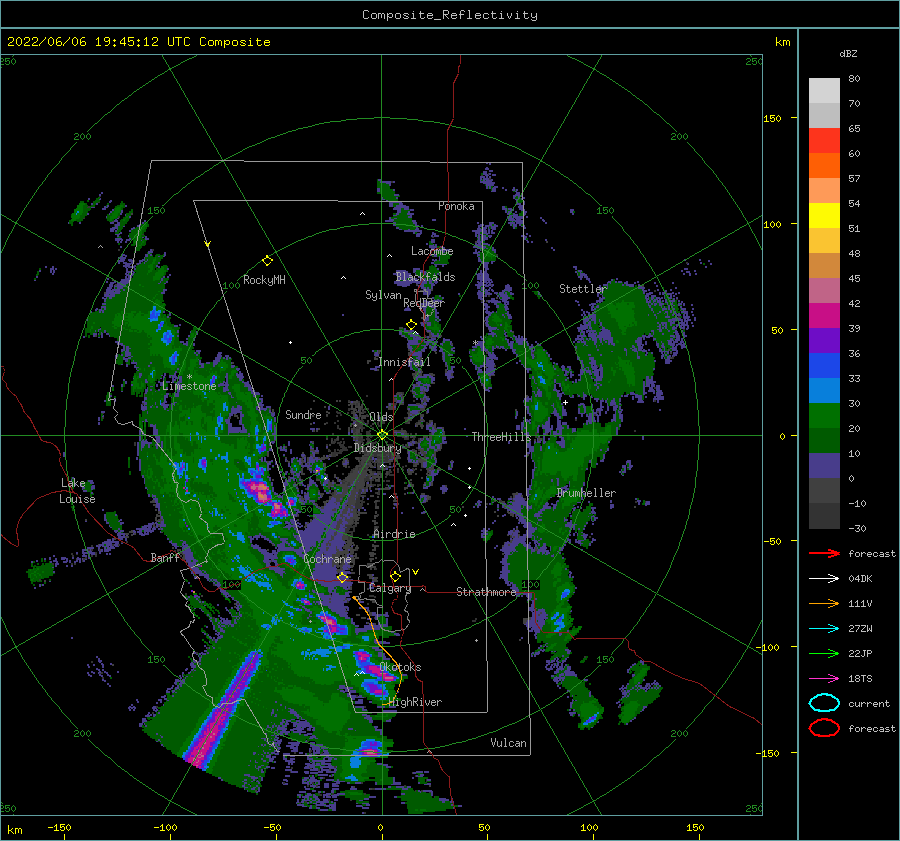This screenshot has height=841, width=900.
Task: Click the Limestone label on map
Action: (189, 386)
